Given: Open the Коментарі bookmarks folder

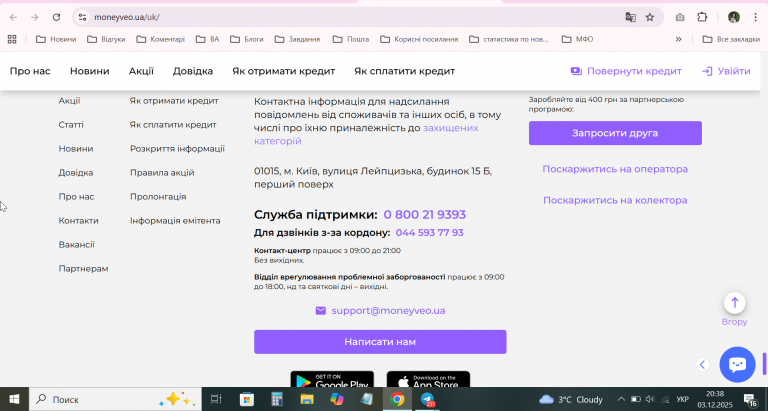Looking at the screenshot, I should pyautogui.click(x=160, y=39).
